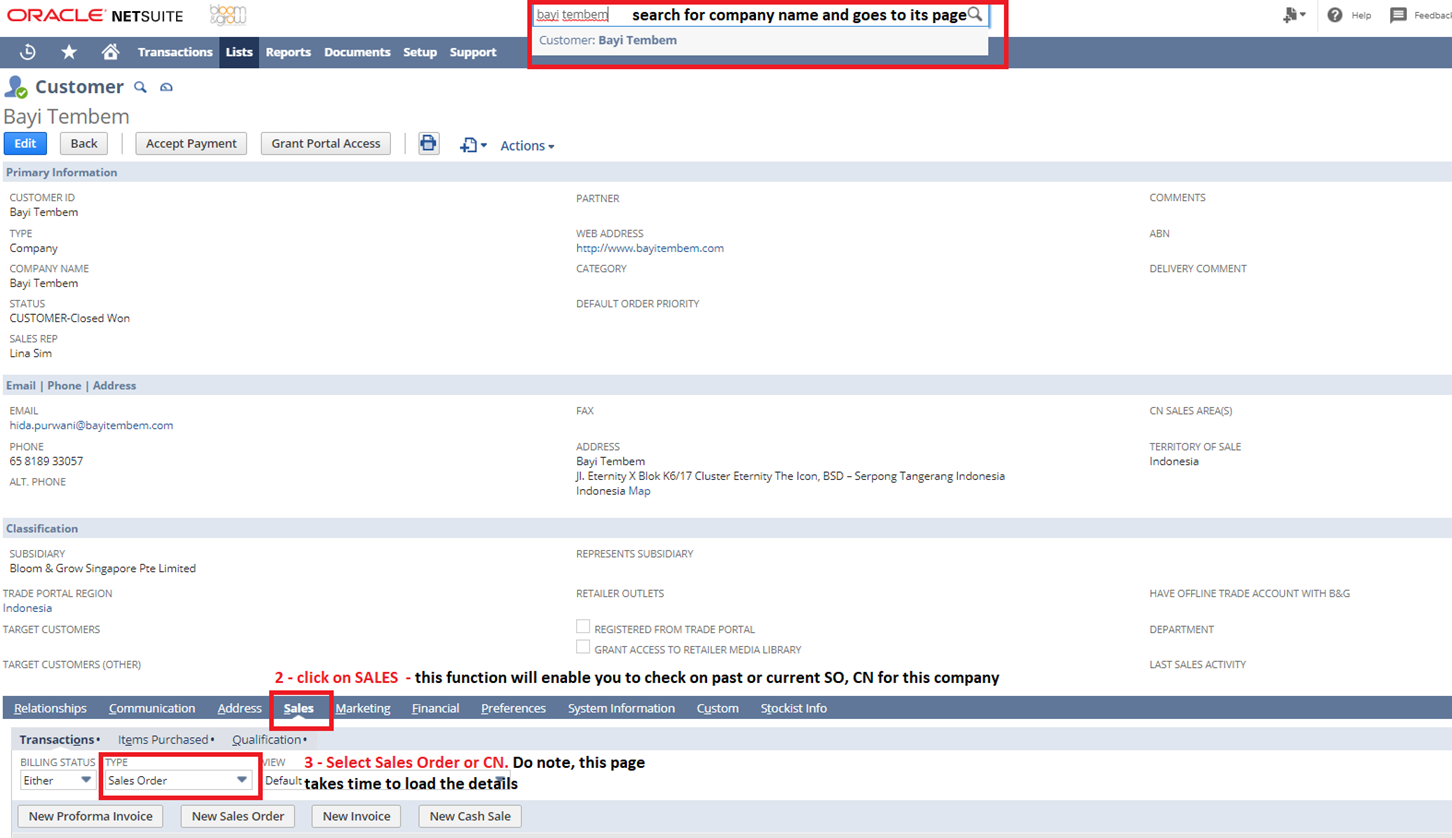Click the New Cash Sale button
This screenshot has height=838, width=1452.
pos(470,816)
